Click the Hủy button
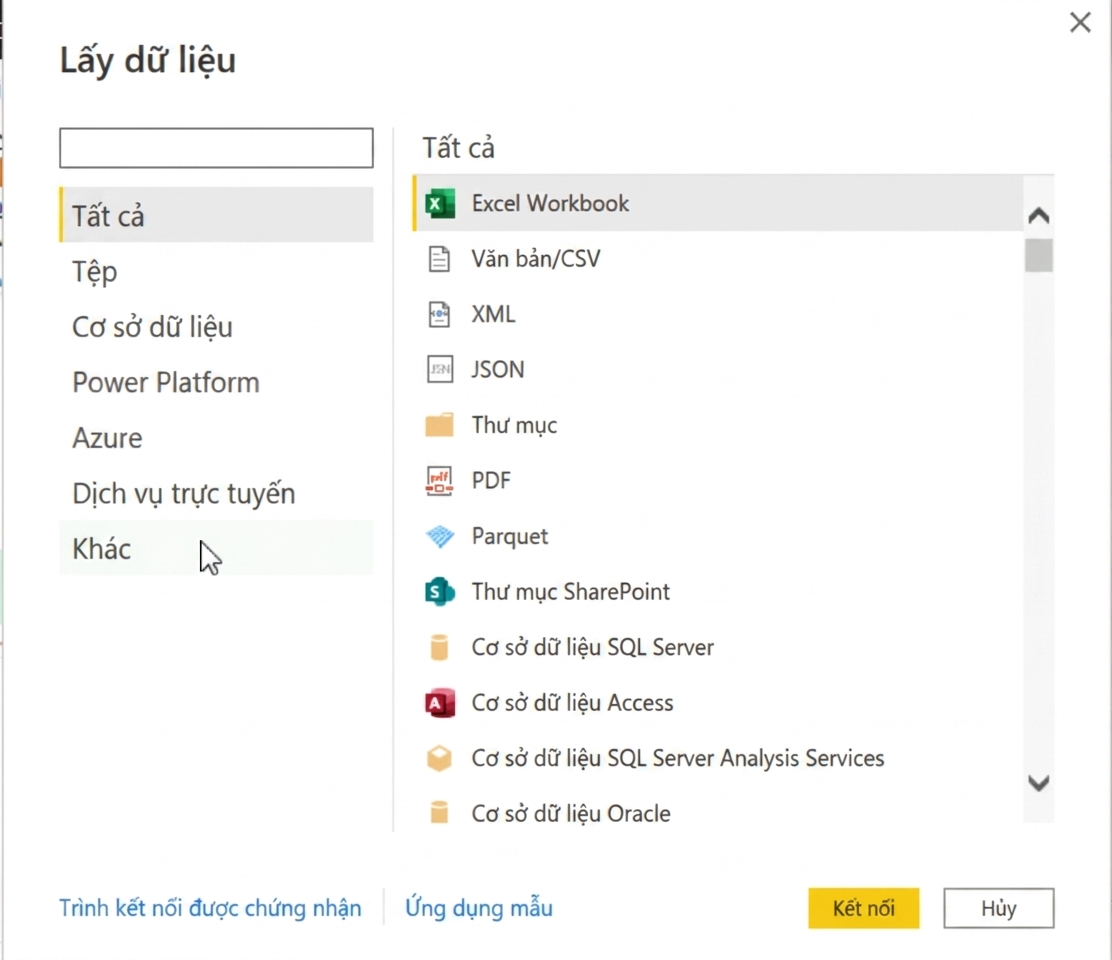This screenshot has height=960, width=1112. [999, 908]
